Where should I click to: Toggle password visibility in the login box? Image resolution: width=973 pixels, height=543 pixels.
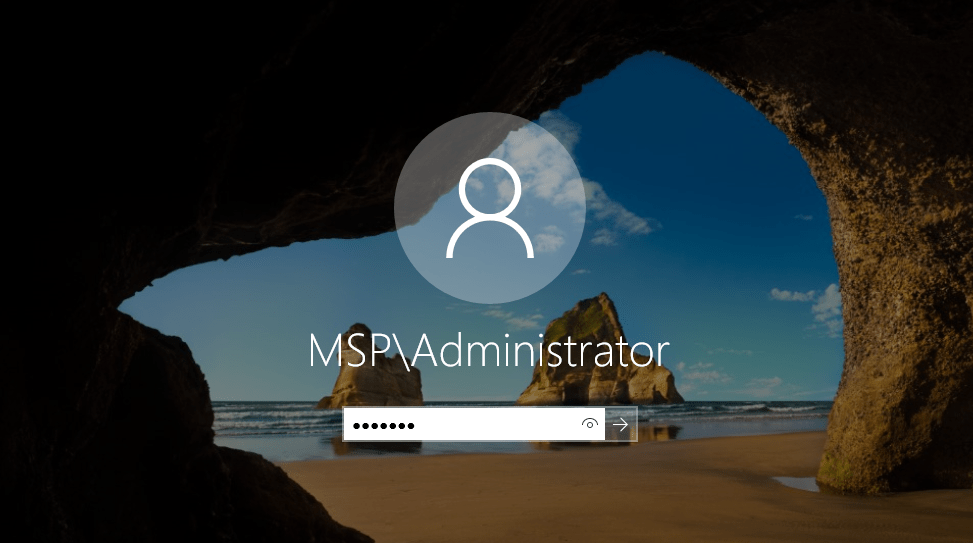tap(590, 424)
